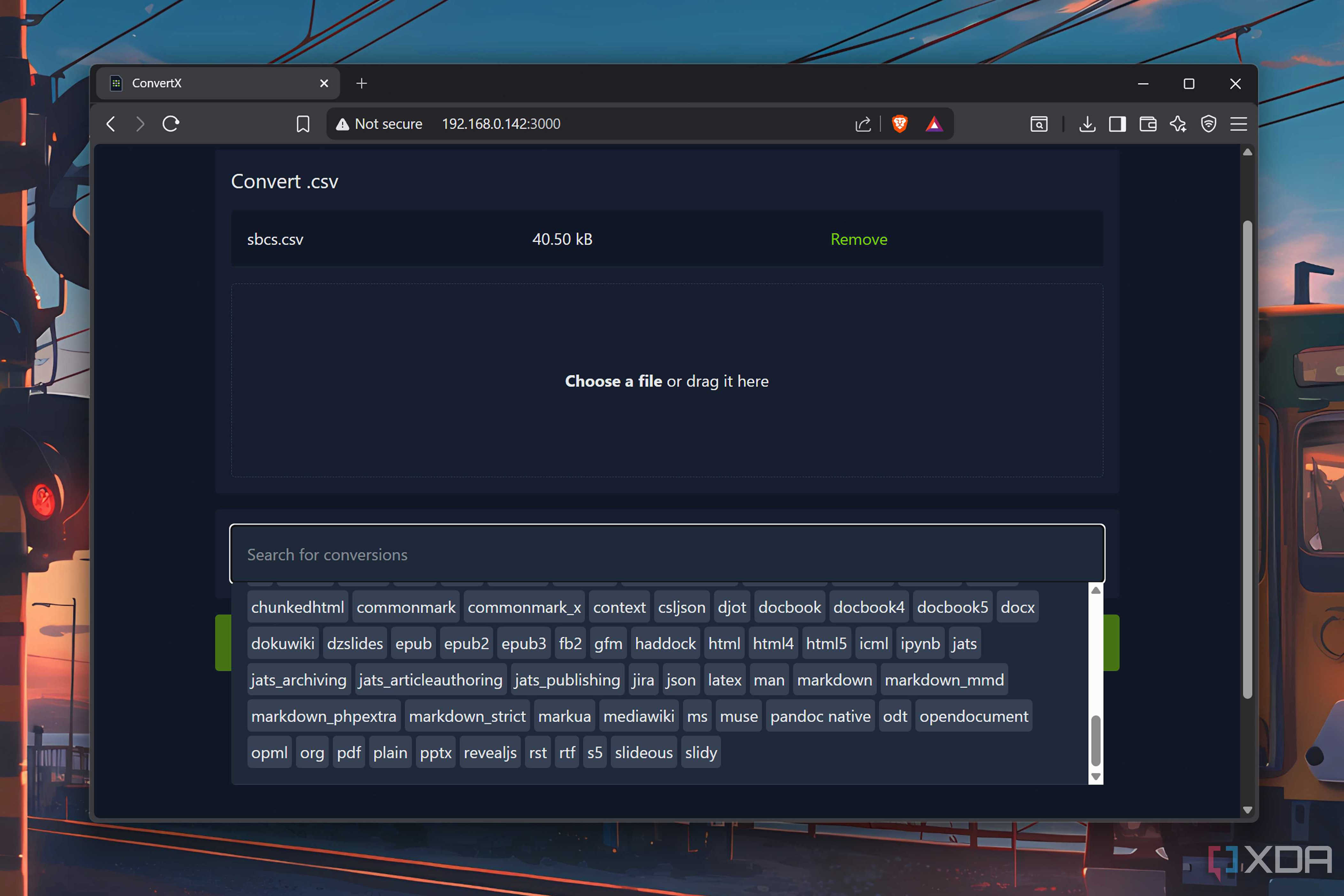This screenshot has height=896, width=1344.
Task: Open Brave VPN shield icon
Action: coord(1208,124)
